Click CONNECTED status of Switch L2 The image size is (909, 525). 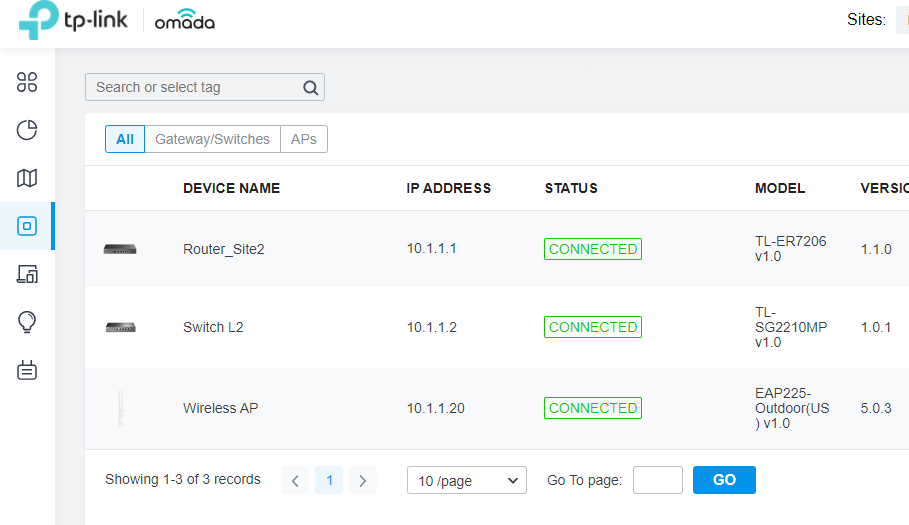pos(592,327)
